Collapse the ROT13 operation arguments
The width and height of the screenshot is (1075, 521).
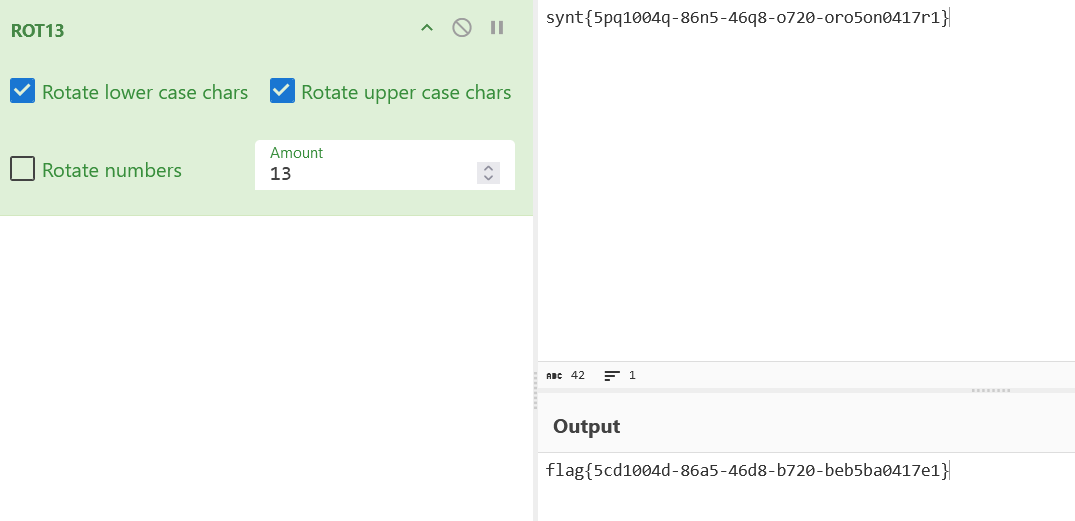click(427, 28)
